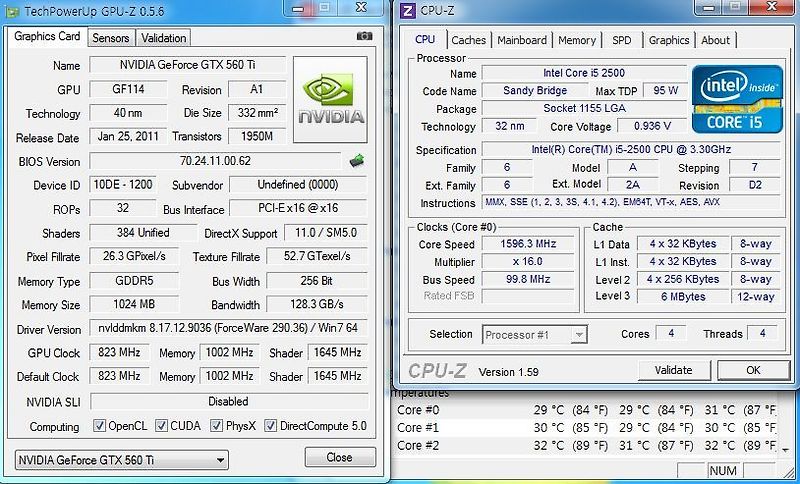The height and width of the screenshot is (484, 800).
Task: Click the Intel Core i5 2500 name value
Action: 584,73
